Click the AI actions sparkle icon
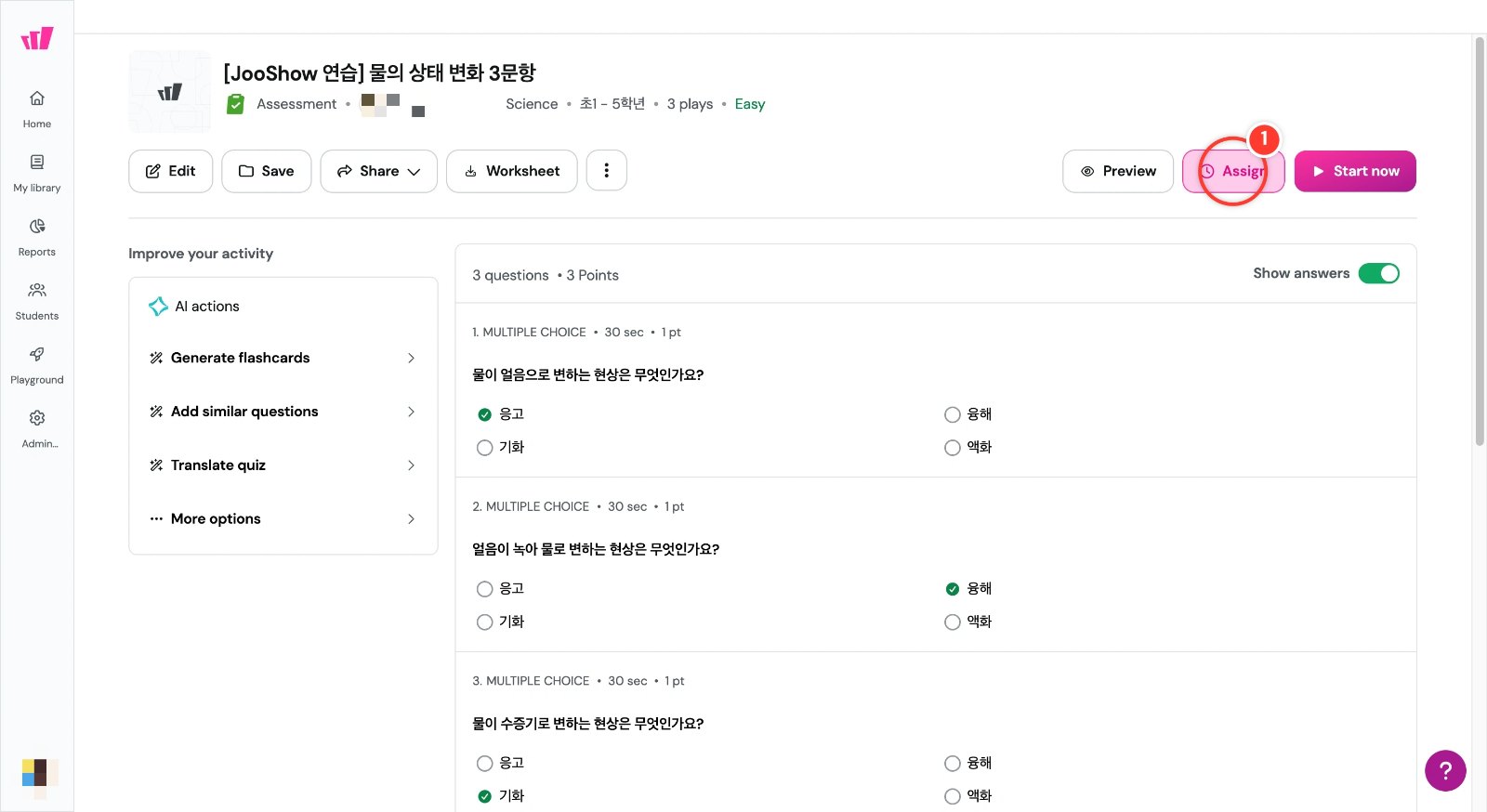Viewport: 1487px width, 812px height. (x=158, y=307)
